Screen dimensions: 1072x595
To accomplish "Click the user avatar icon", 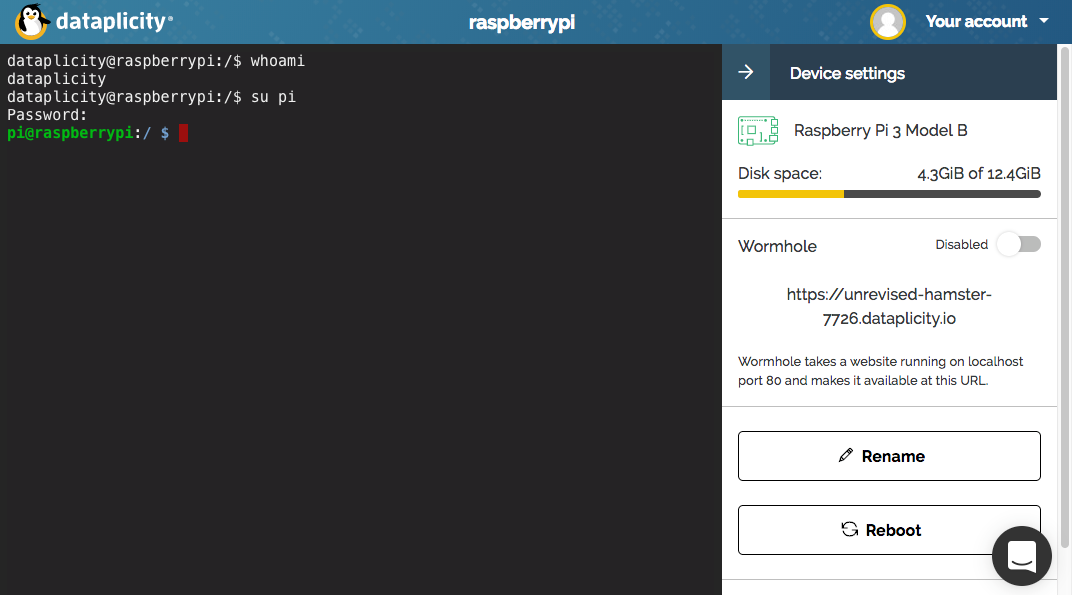I will 887,22.
